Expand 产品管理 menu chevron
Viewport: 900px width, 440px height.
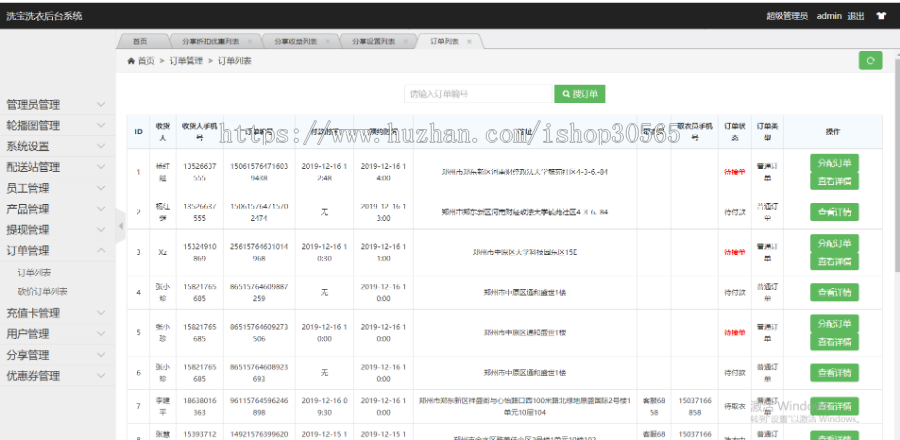point(101,209)
